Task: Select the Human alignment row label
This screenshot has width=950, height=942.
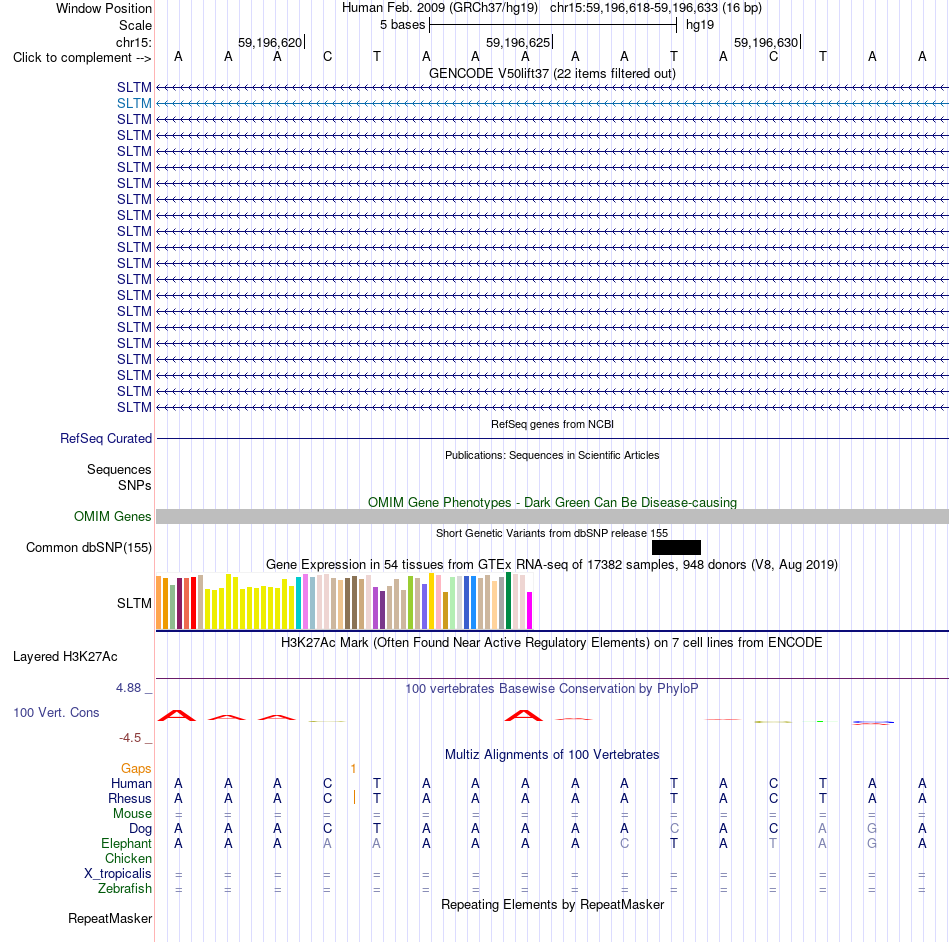Action: [x=131, y=783]
